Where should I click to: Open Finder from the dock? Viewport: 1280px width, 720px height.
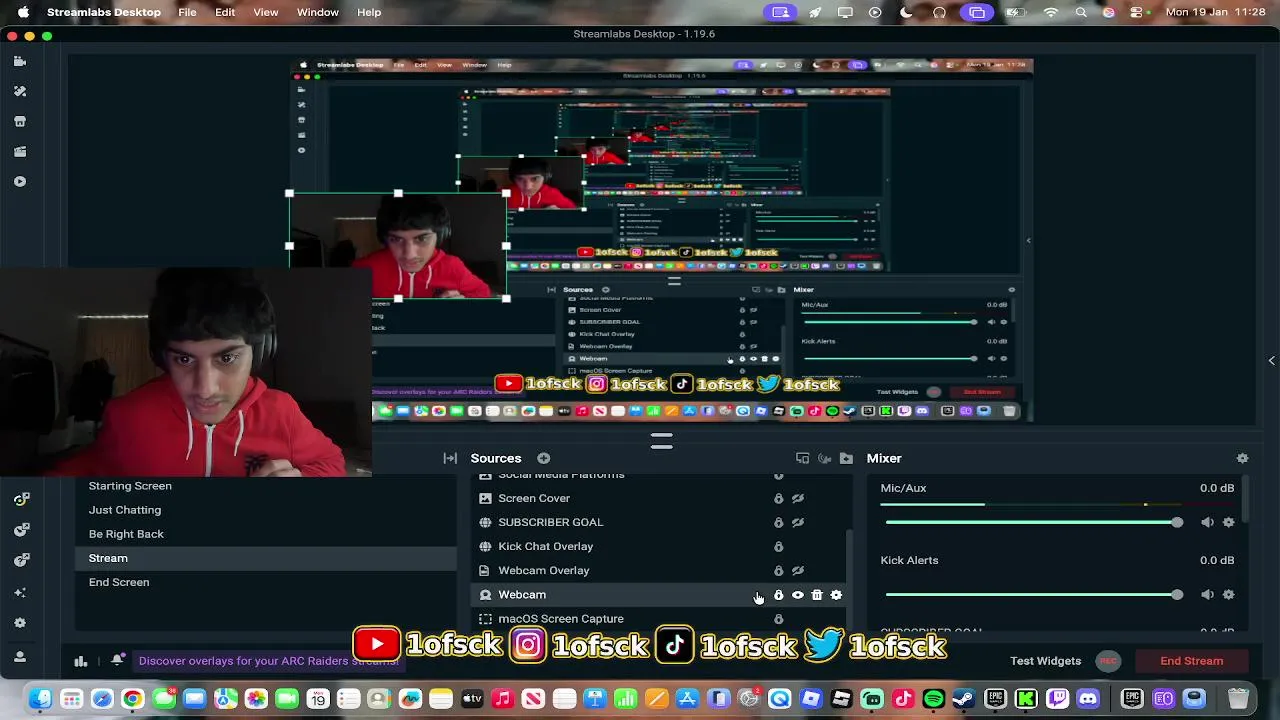[40, 699]
